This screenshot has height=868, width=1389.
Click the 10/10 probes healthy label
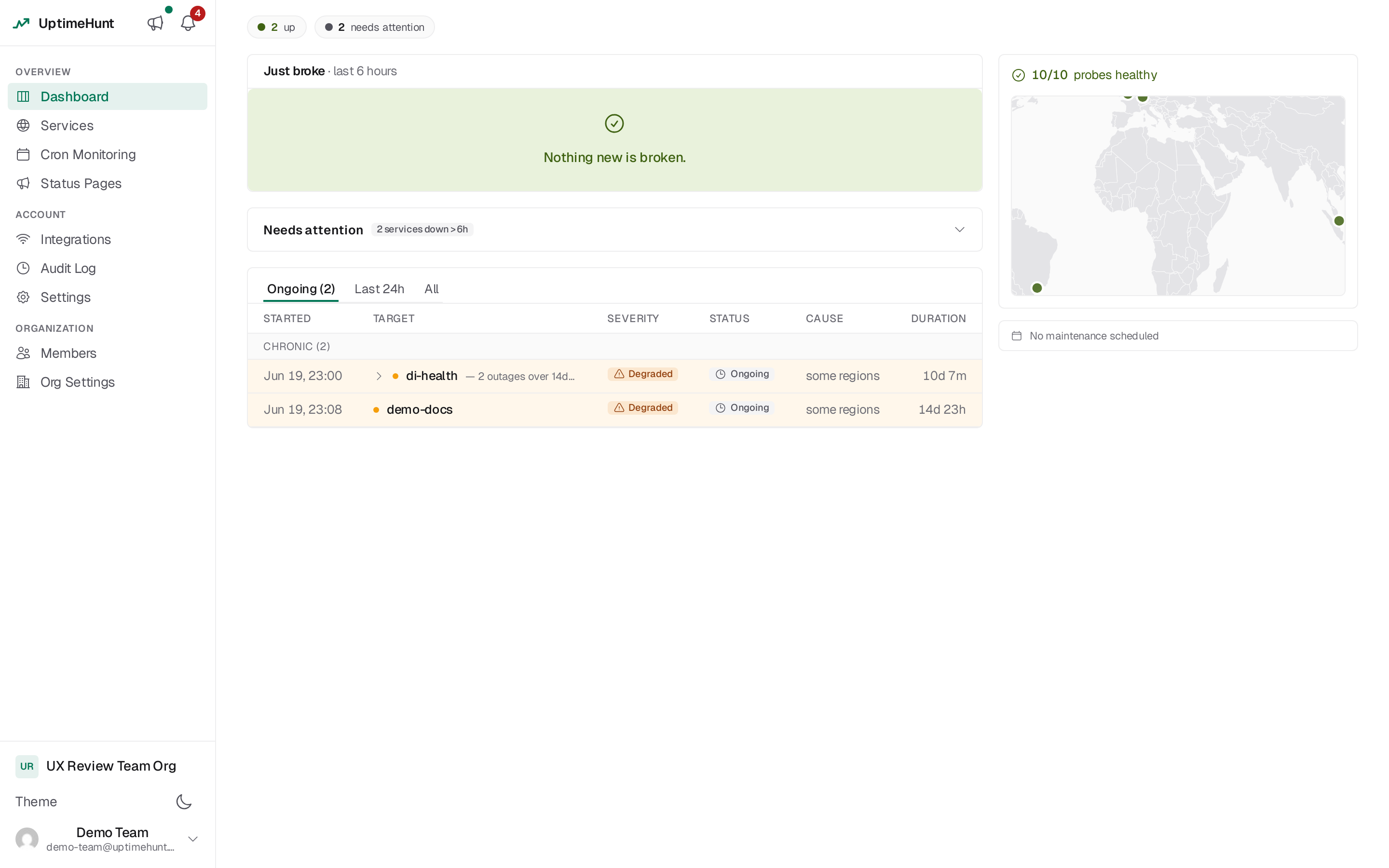tap(1094, 75)
